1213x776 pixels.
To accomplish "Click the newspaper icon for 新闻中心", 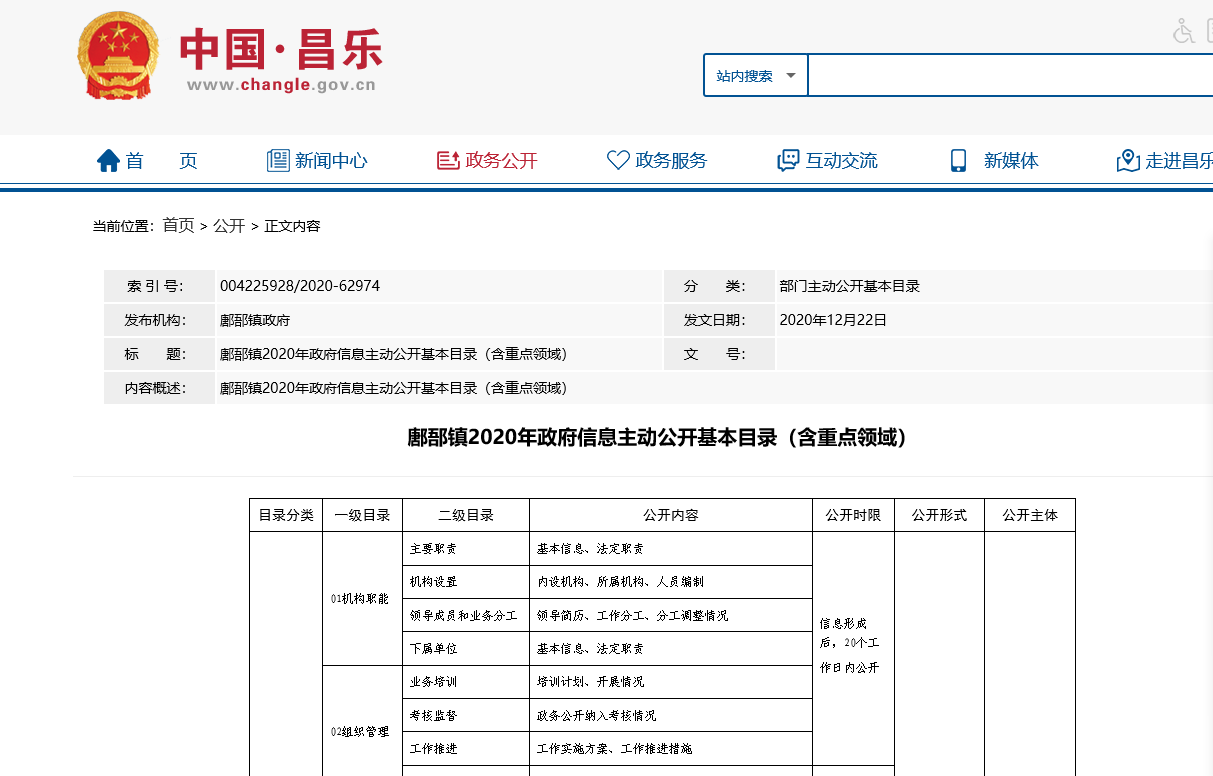I will coord(278,160).
